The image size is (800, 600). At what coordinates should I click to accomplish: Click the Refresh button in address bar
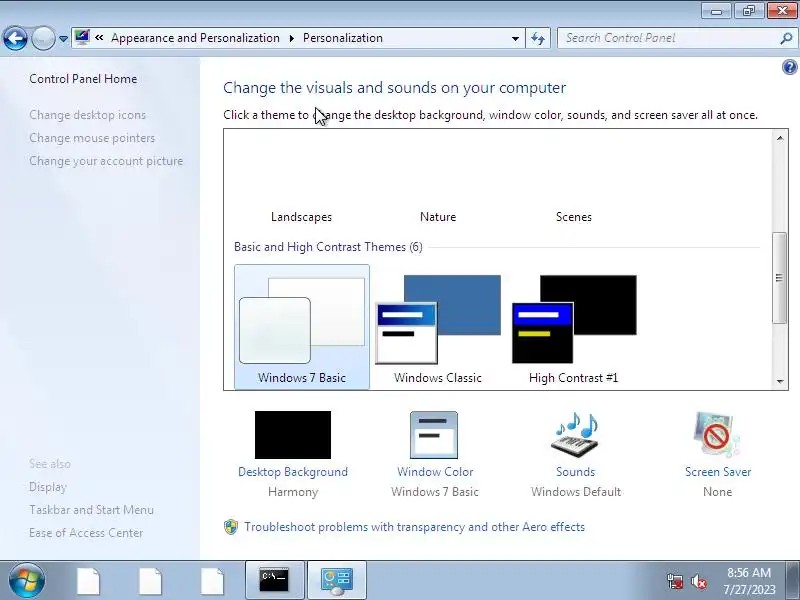coord(538,38)
